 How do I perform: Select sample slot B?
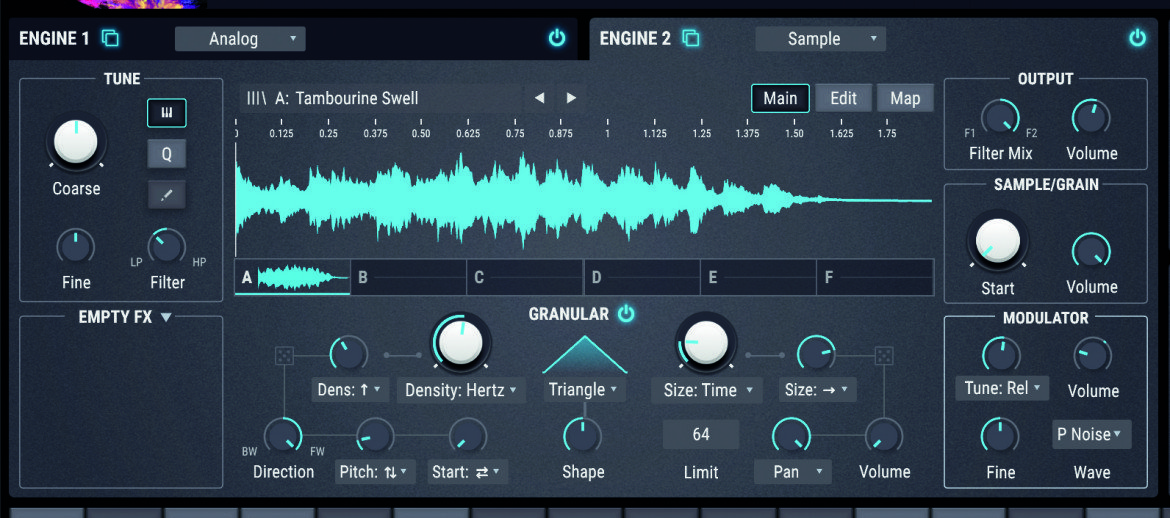[409, 278]
